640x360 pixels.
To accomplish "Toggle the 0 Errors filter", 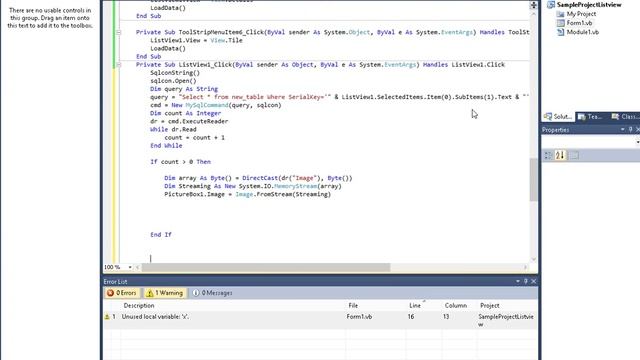I will pyautogui.click(x=122, y=293).
